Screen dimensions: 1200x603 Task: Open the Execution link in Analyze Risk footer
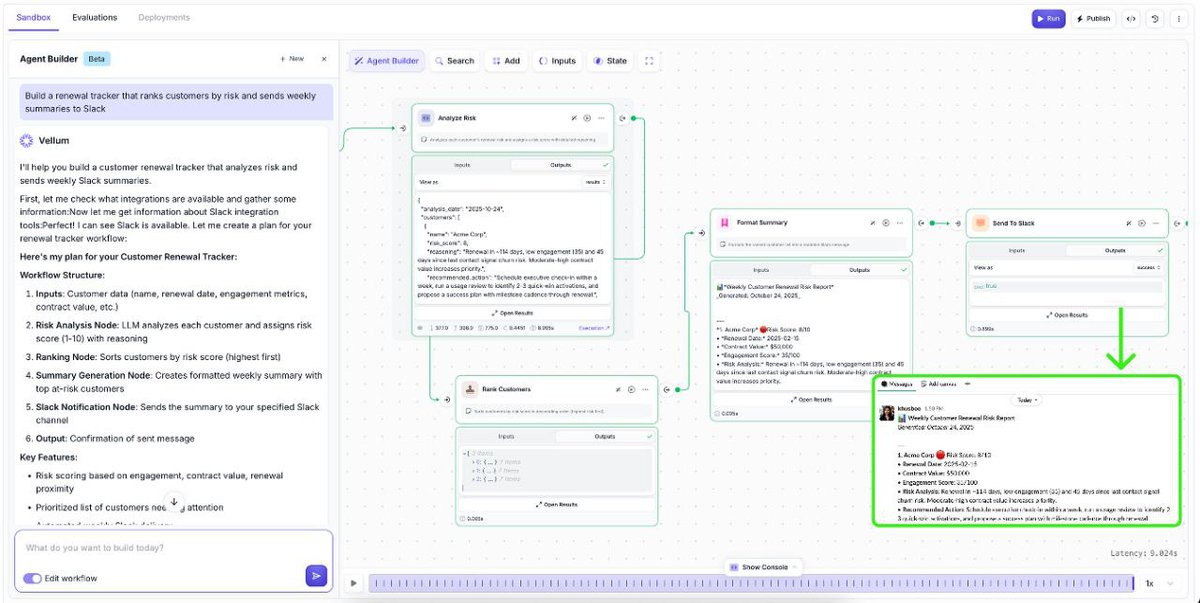point(594,328)
